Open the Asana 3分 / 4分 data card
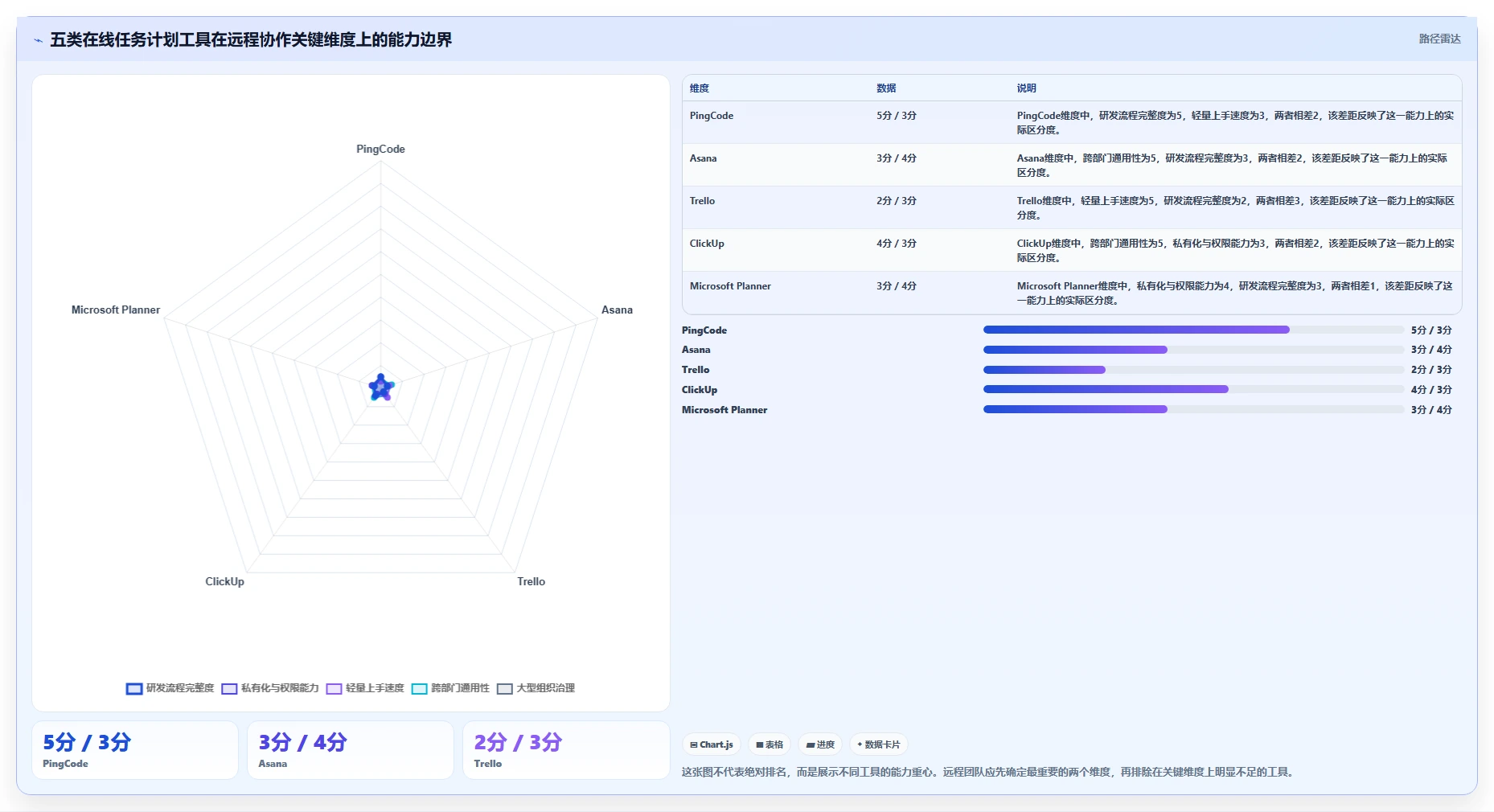1494x812 pixels. pos(351,750)
